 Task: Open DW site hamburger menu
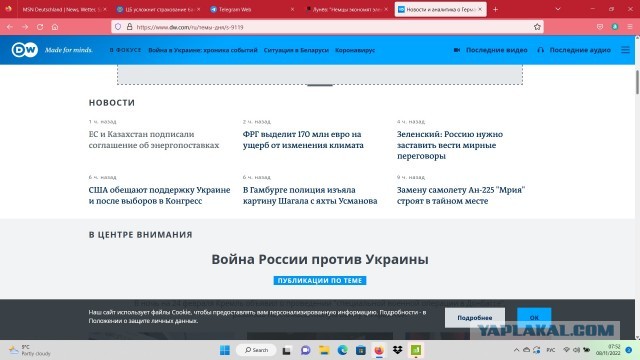625,50
